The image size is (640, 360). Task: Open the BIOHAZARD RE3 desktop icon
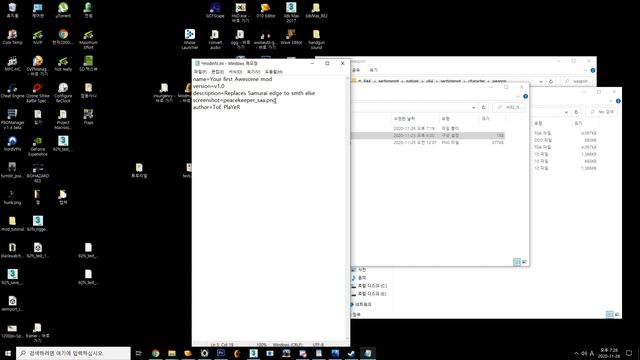(x=38, y=173)
